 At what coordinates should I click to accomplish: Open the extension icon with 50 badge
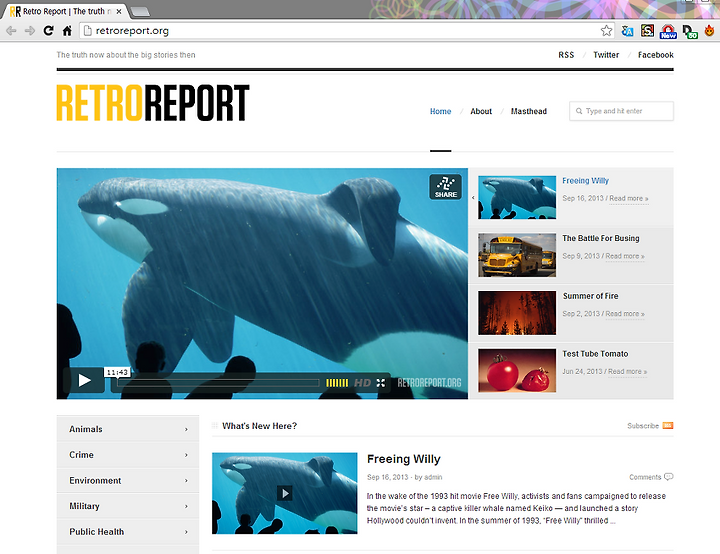tap(689, 32)
